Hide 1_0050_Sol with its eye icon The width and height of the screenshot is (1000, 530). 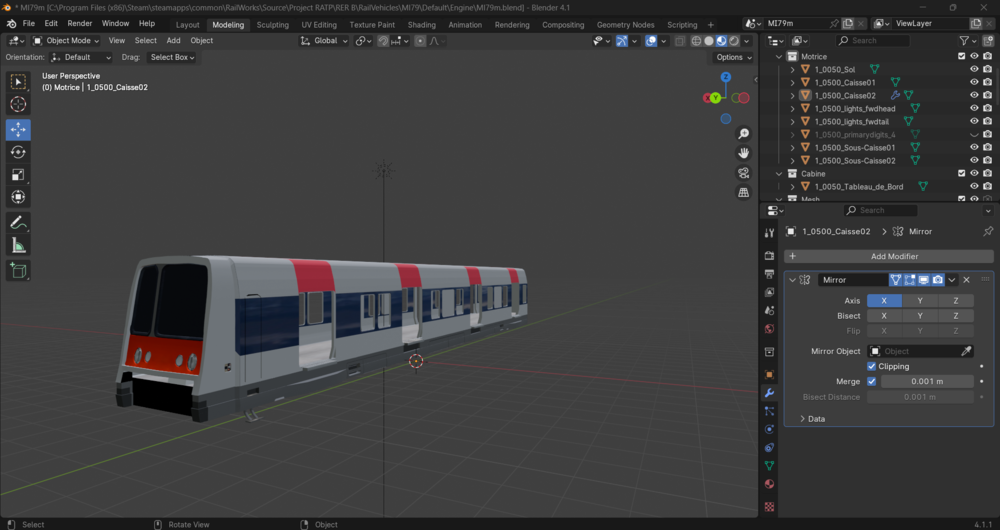click(974, 69)
